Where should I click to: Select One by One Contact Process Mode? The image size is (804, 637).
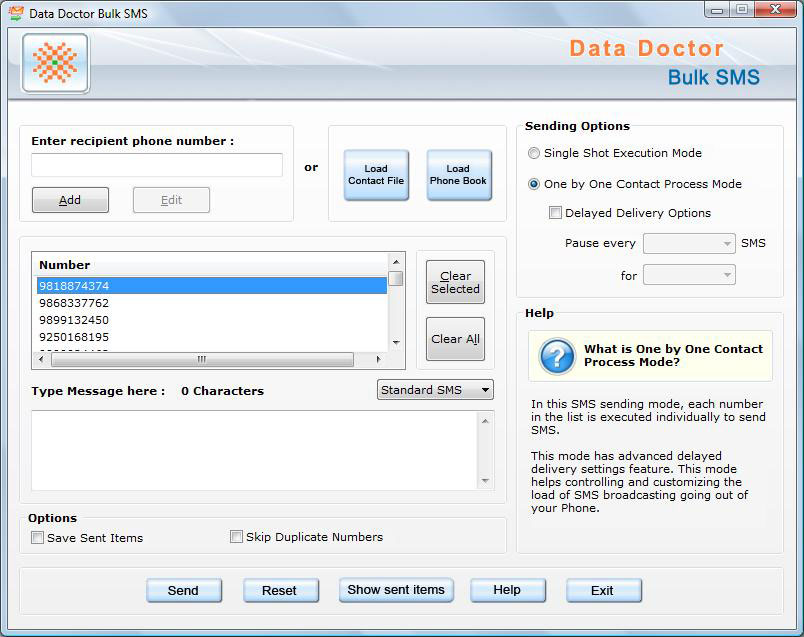point(534,184)
